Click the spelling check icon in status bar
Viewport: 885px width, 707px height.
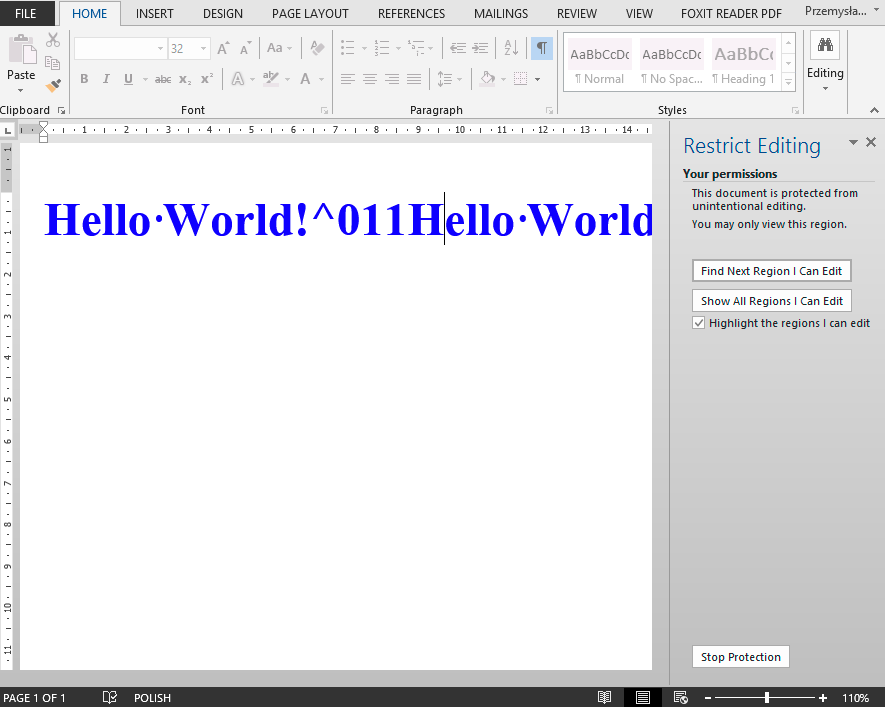(110, 697)
